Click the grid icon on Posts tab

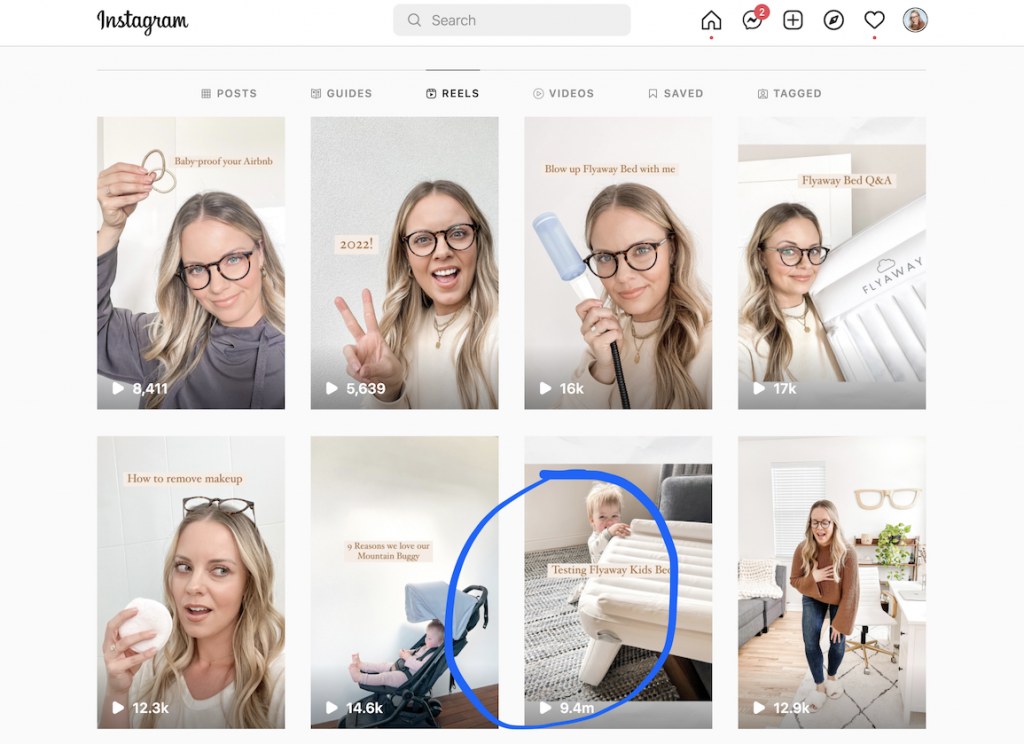206,93
